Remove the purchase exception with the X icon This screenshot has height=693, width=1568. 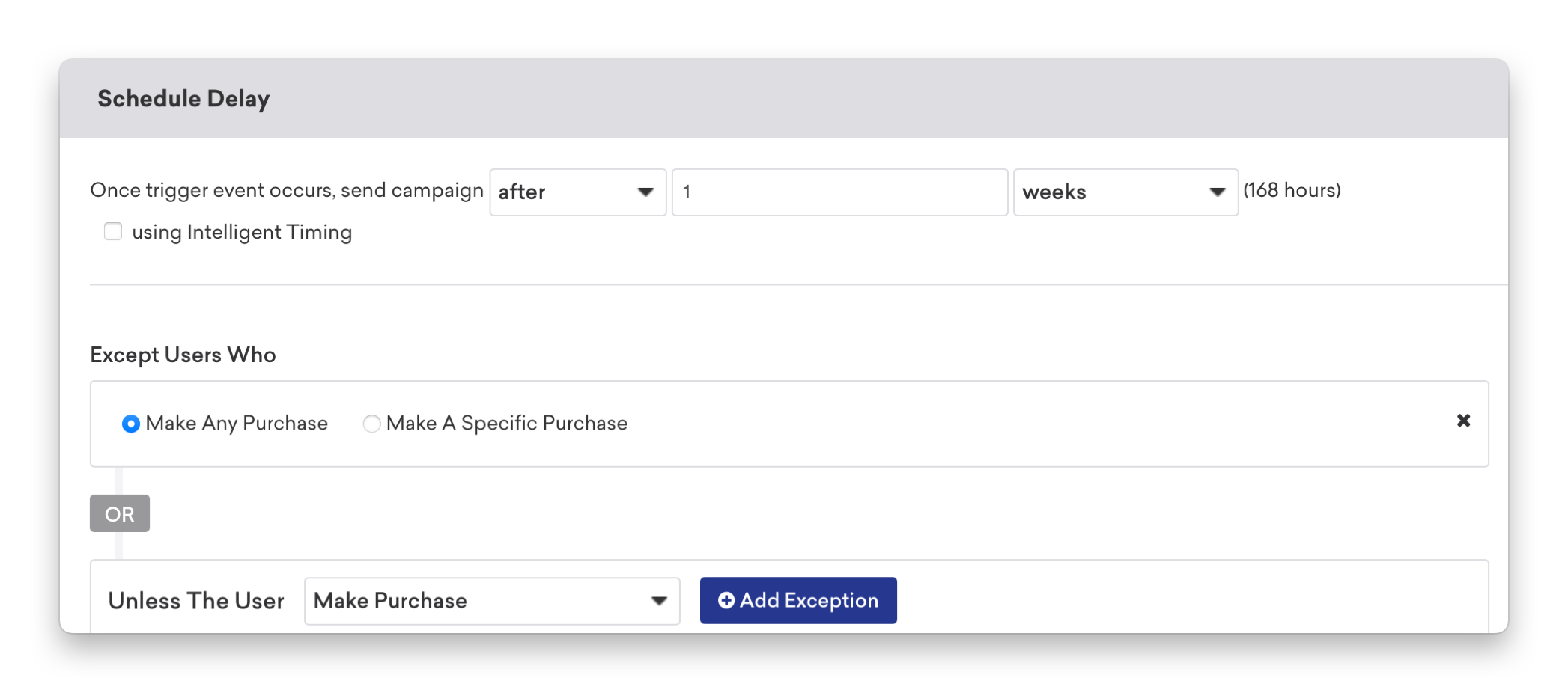(x=1463, y=421)
